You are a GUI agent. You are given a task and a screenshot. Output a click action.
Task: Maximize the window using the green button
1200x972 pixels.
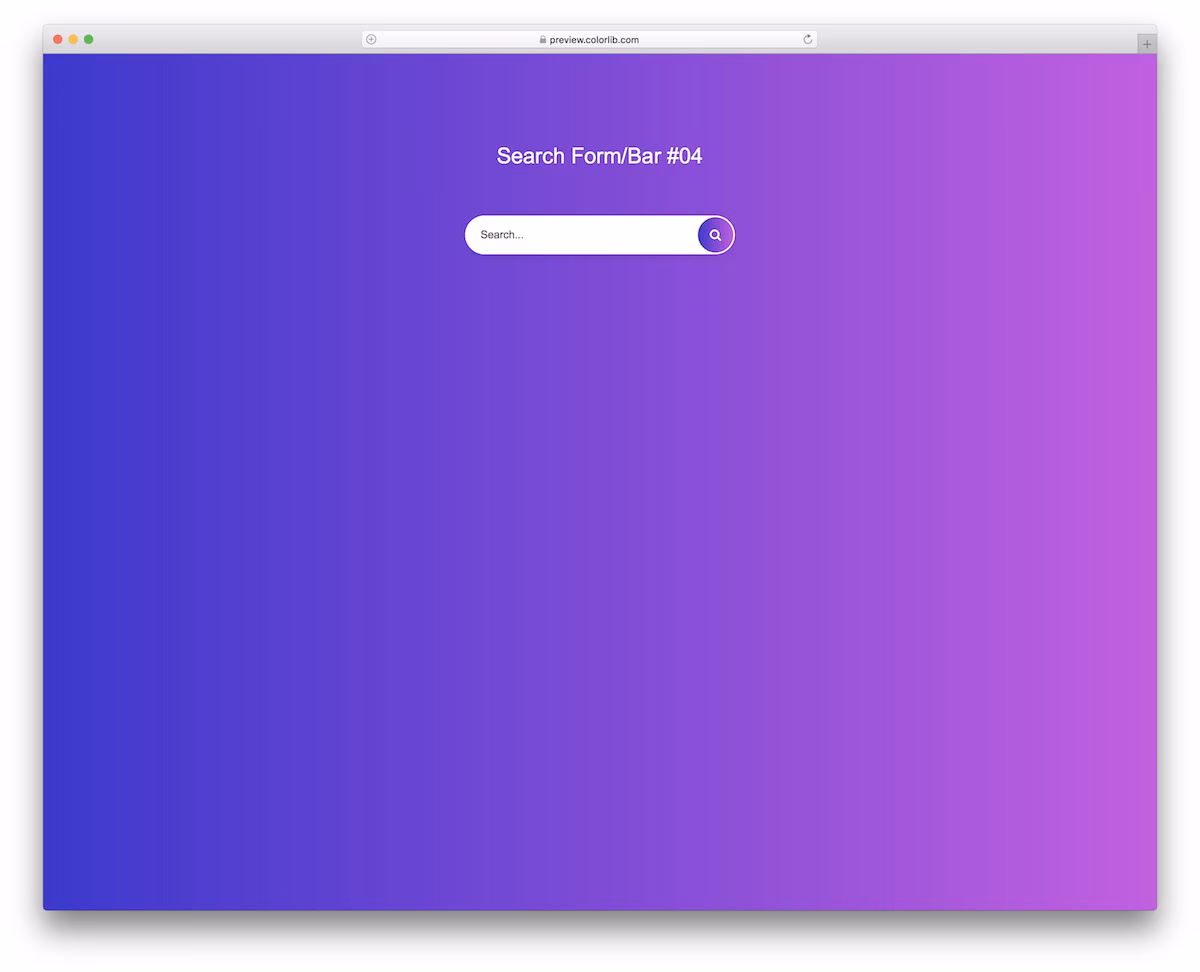(x=89, y=39)
